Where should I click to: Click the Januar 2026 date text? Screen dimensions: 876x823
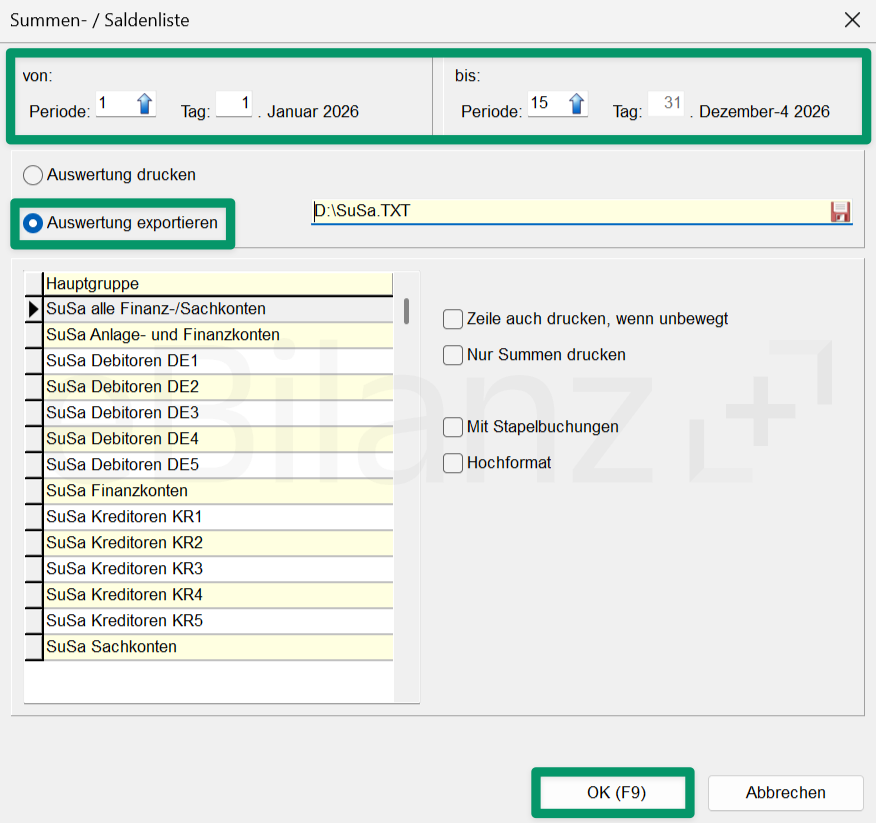tap(313, 112)
